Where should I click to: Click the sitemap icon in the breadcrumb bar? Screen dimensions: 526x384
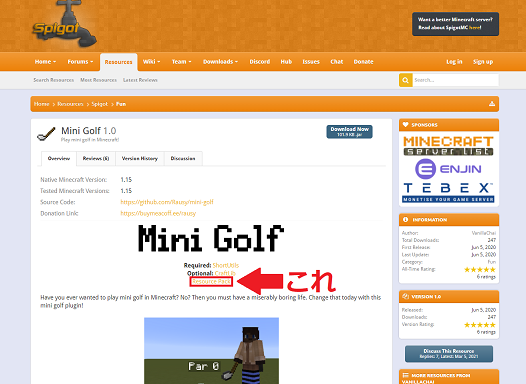[492, 104]
